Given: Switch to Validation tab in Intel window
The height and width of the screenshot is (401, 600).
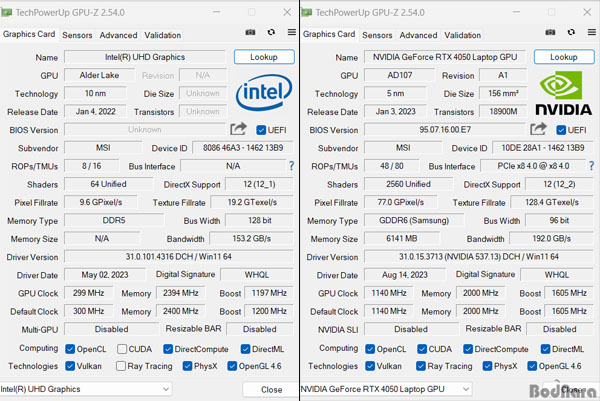Looking at the screenshot, I should pyautogui.click(x=163, y=35).
